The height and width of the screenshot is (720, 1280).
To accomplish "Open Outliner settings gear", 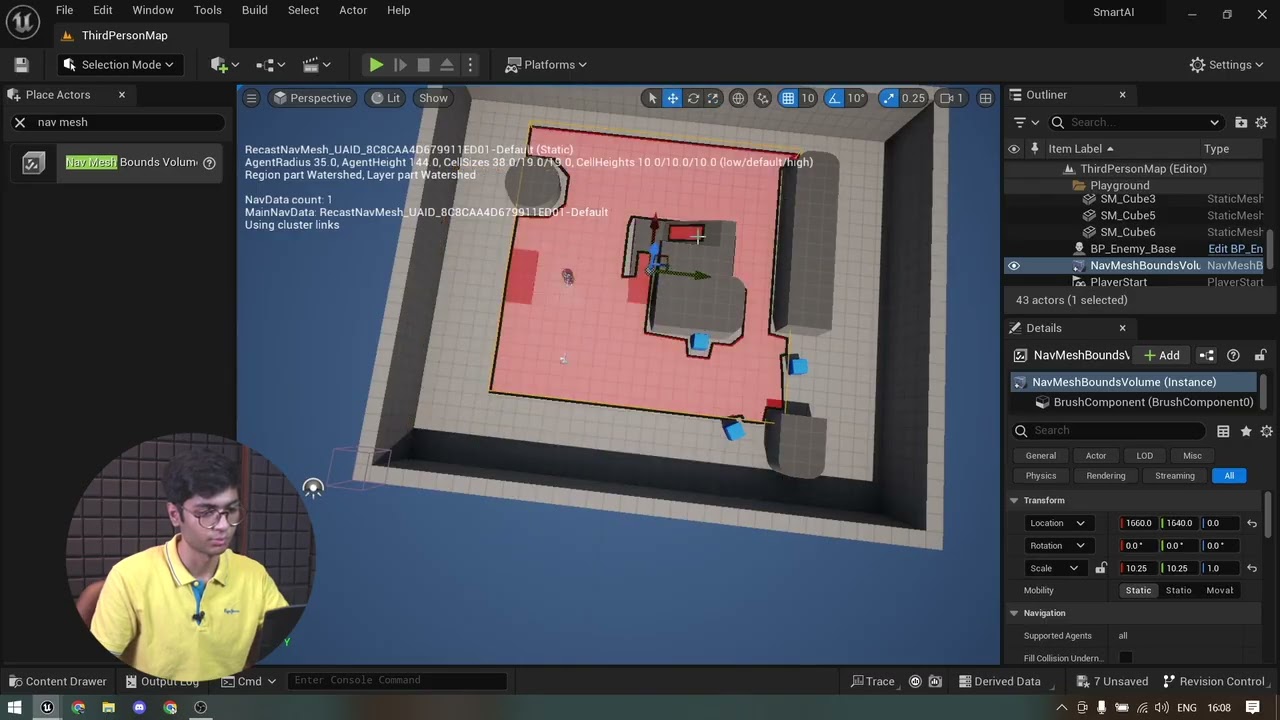I will click(x=1261, y=122).
